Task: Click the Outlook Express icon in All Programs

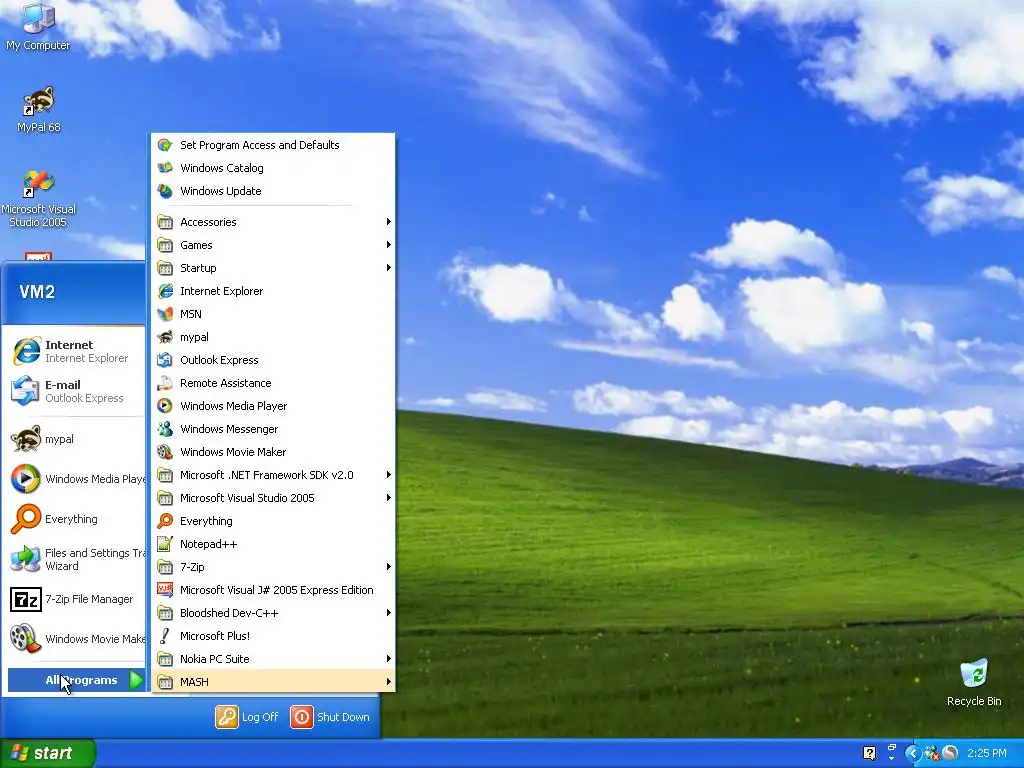Action: pyautogui.click(x=165, y=360)
